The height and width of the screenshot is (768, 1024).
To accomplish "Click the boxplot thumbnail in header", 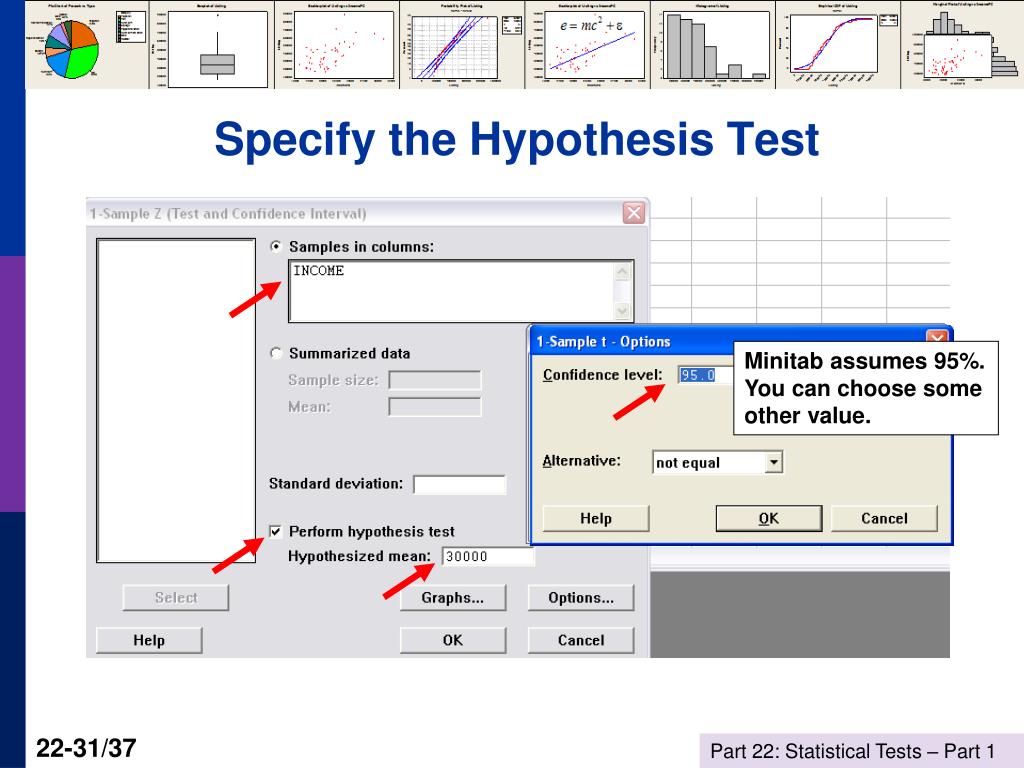I will coord(212,44).
